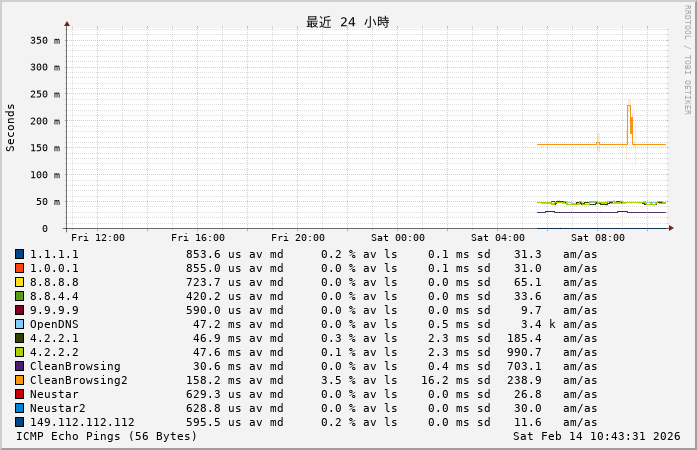Select the 149.112.112.112 legend entry

pos(82,422)
